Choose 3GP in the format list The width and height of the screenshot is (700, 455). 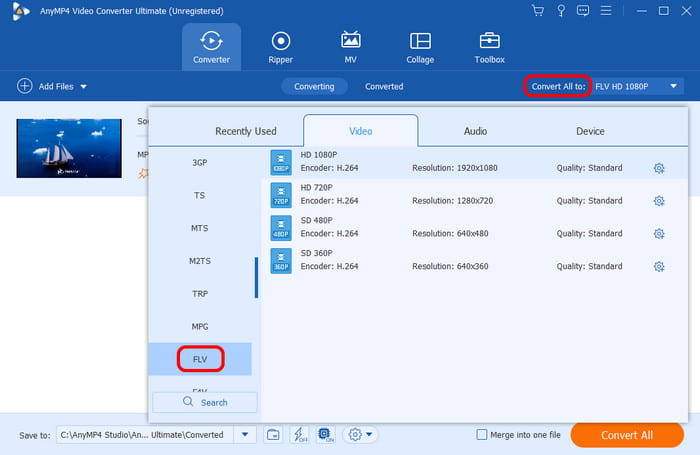(x=200, y=163)
